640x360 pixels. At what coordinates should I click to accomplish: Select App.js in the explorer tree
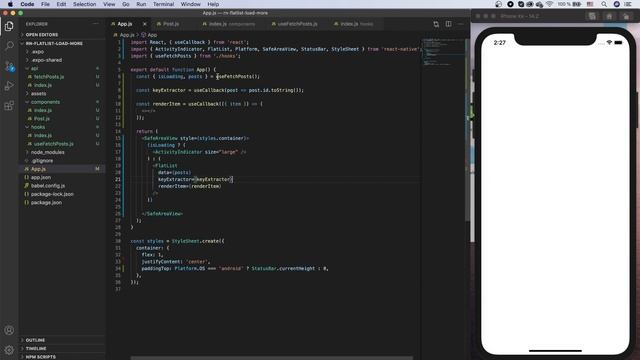click(x=62, y=169)
